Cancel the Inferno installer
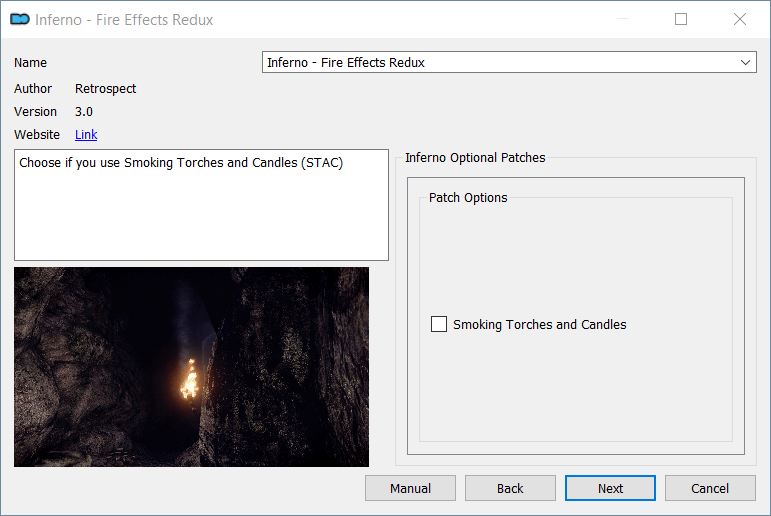 [x=710, y=488]
